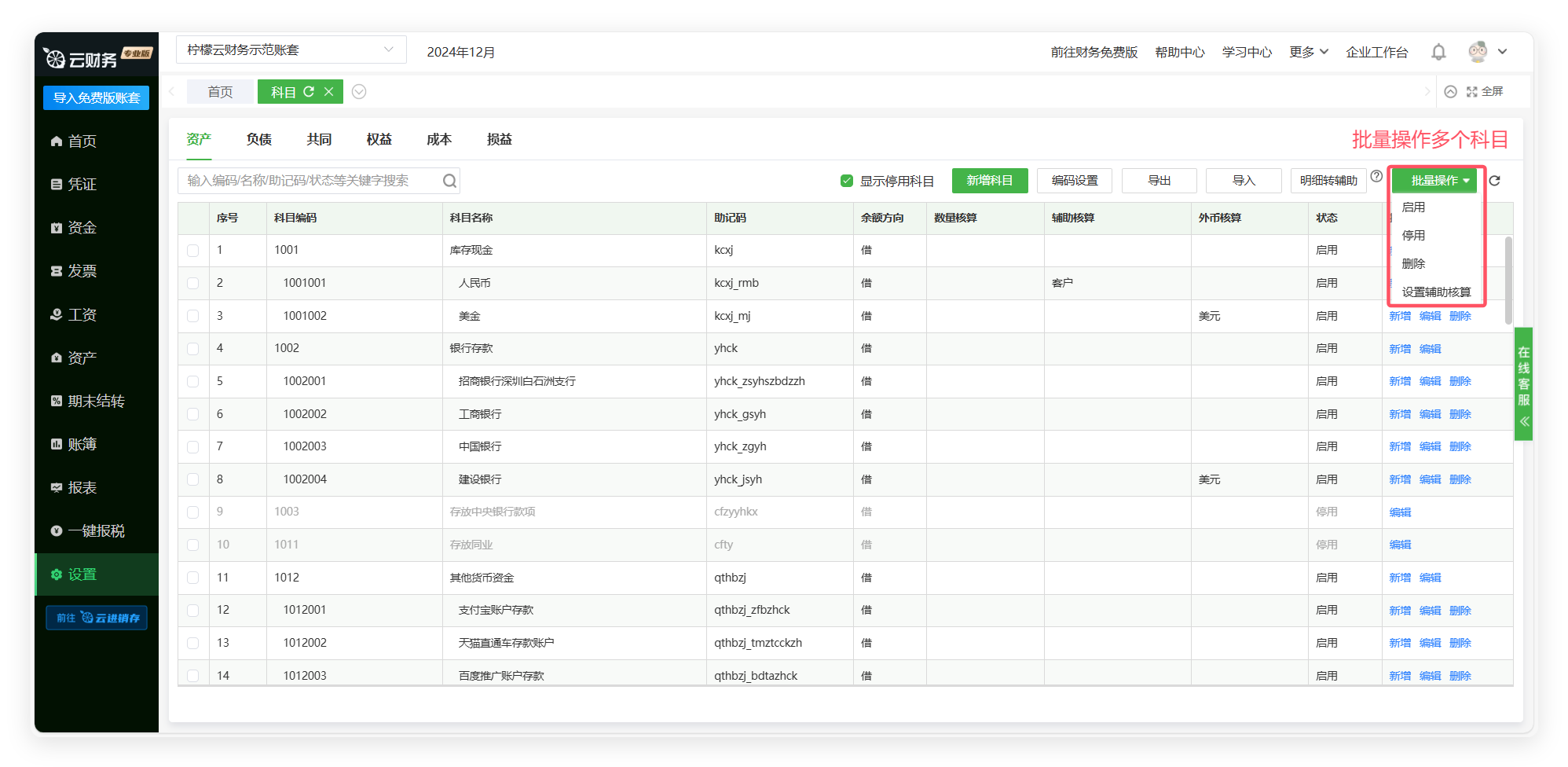This screenshot has height=767, width=1568.
Task: Collapse the 批量操作 dropdown button
Action: click(1434, 181)
